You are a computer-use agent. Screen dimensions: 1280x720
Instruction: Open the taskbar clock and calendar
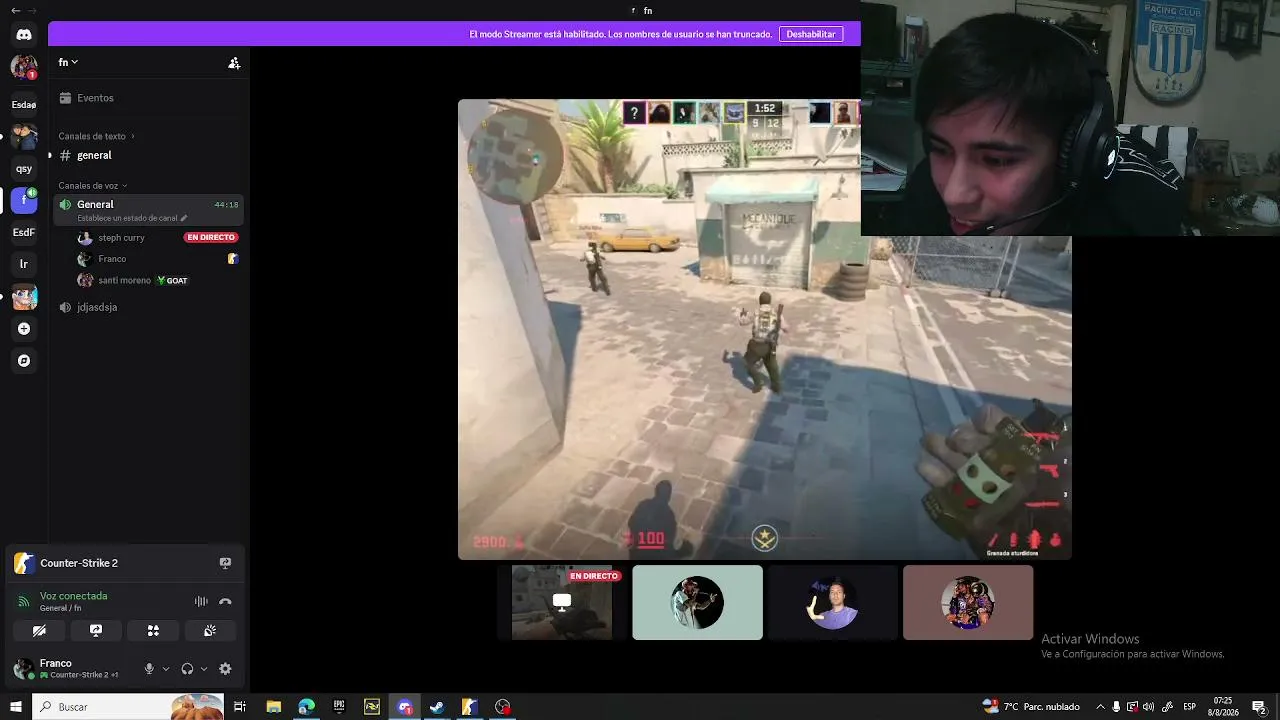pyautogui.click(x=1222, y=707)
